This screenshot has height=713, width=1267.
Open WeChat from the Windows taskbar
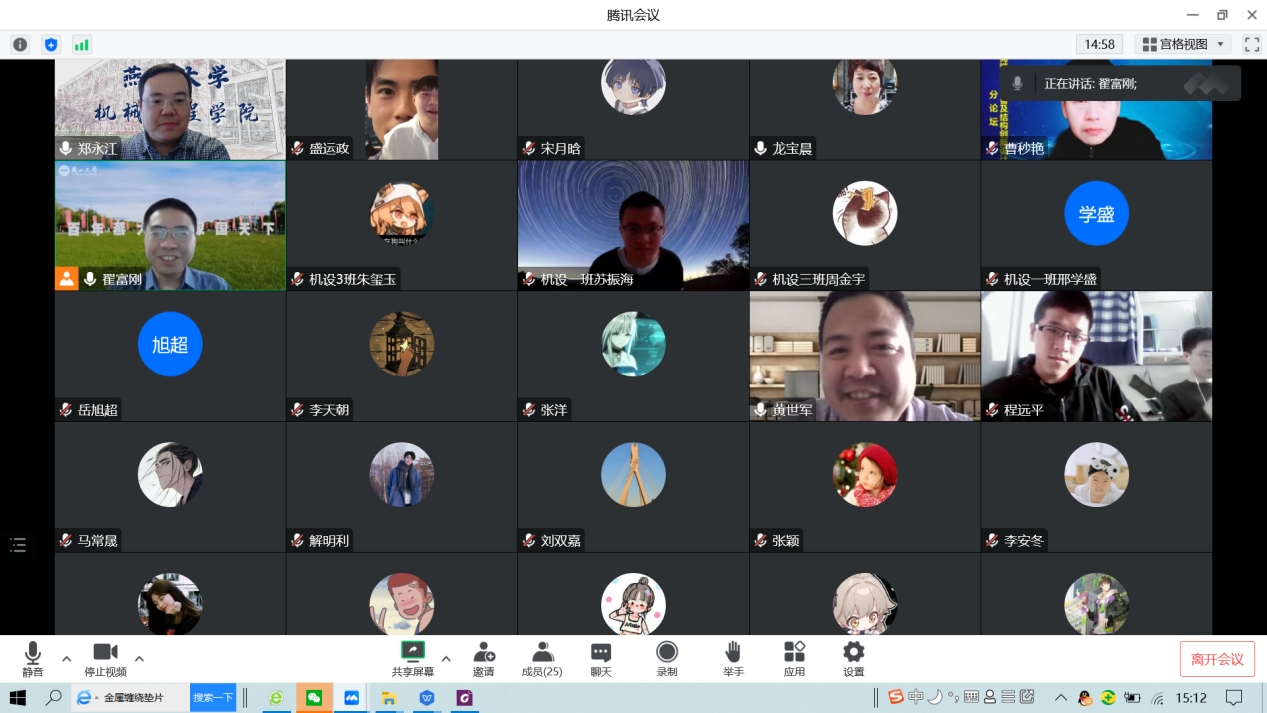point(314,698)
